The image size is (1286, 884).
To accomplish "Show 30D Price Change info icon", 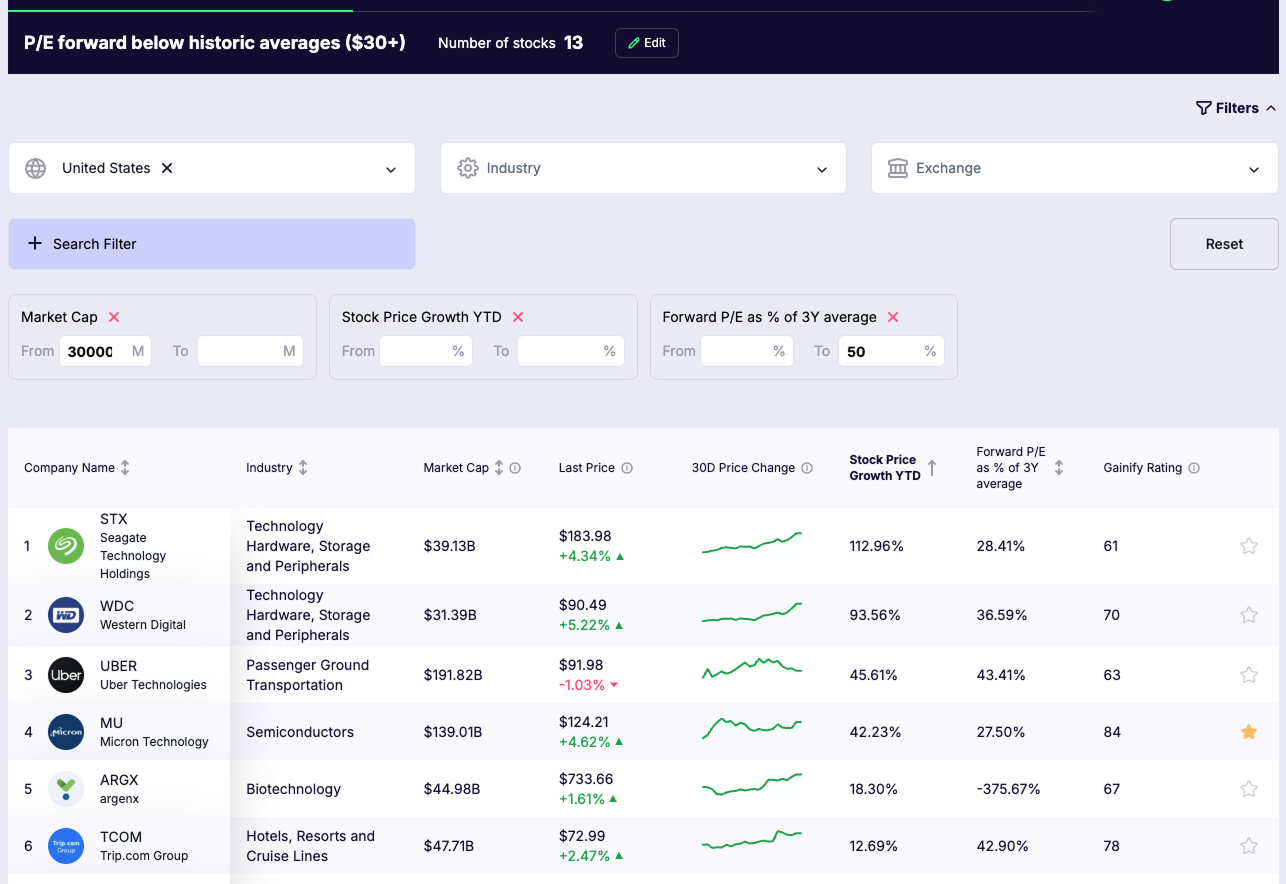I will click(807, 468).
